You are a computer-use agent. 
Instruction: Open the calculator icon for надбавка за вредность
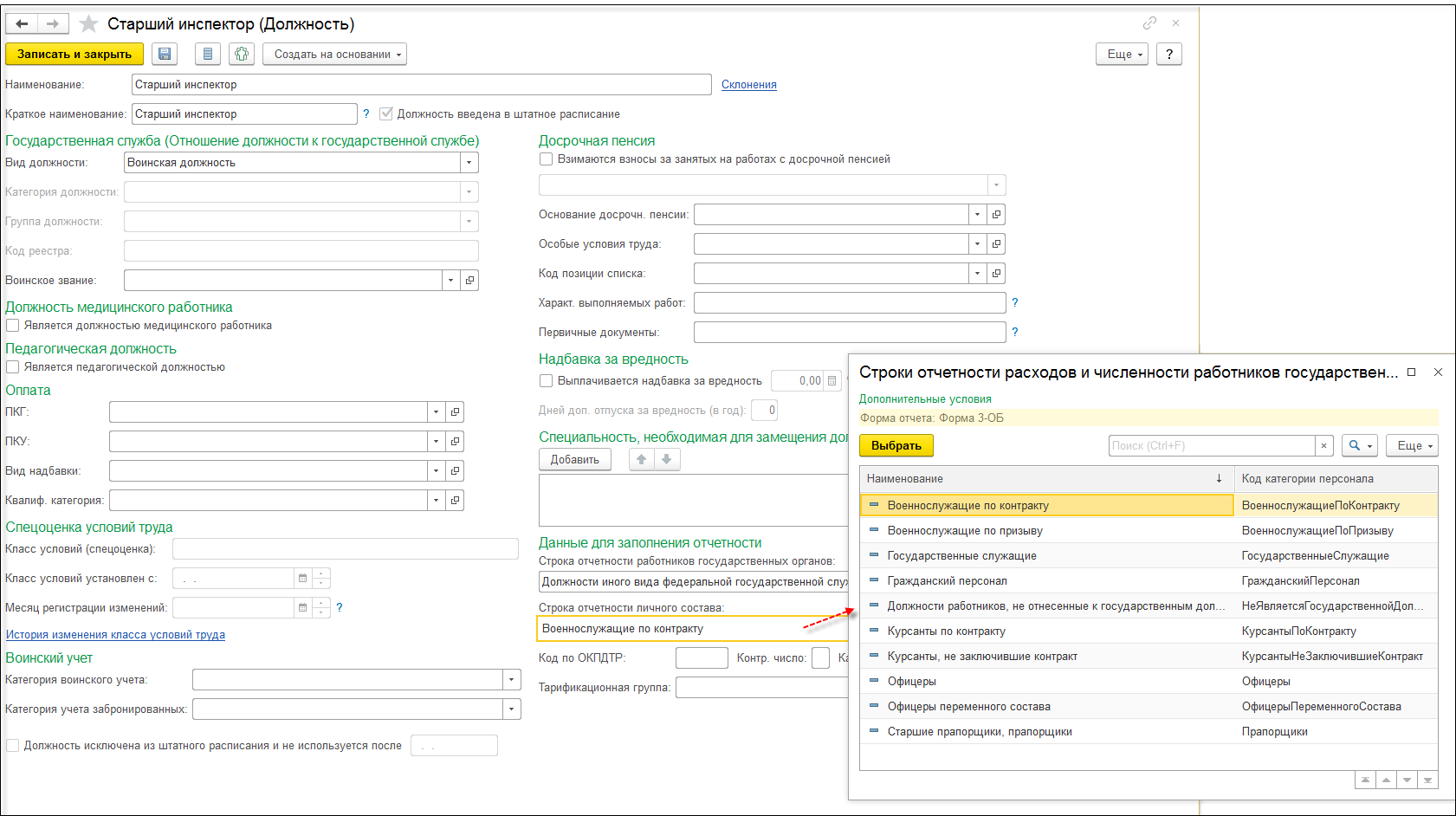(832, 380)
